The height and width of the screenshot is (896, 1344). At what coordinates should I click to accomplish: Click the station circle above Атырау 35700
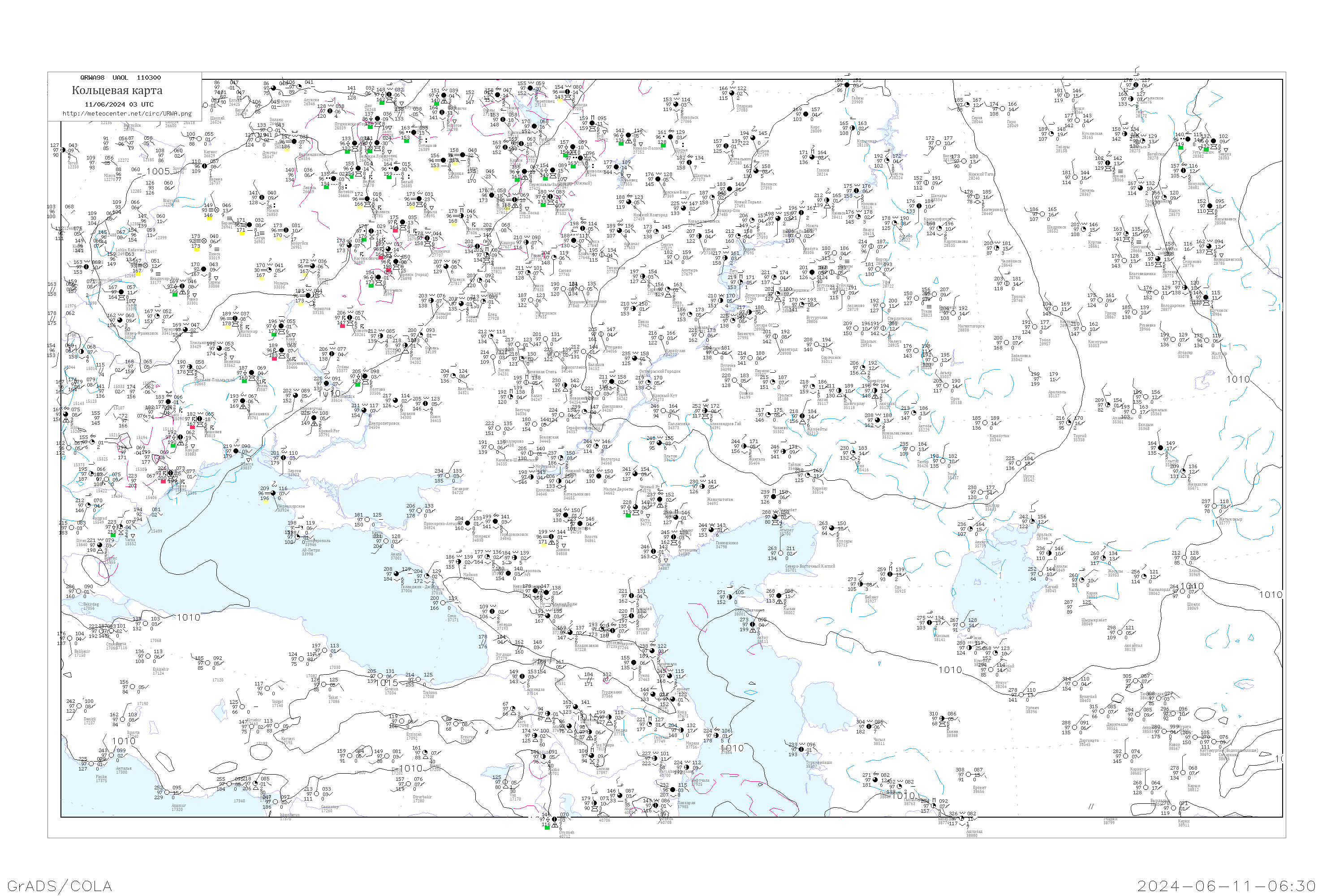pos(776,517)
